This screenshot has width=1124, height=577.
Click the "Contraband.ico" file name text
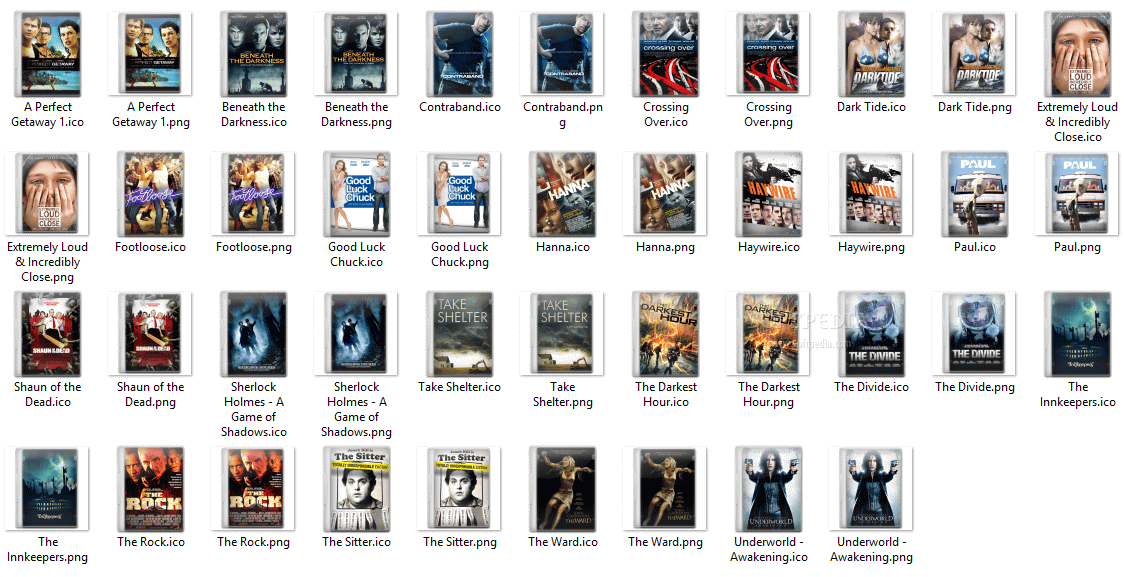click(x=459, y=107)
